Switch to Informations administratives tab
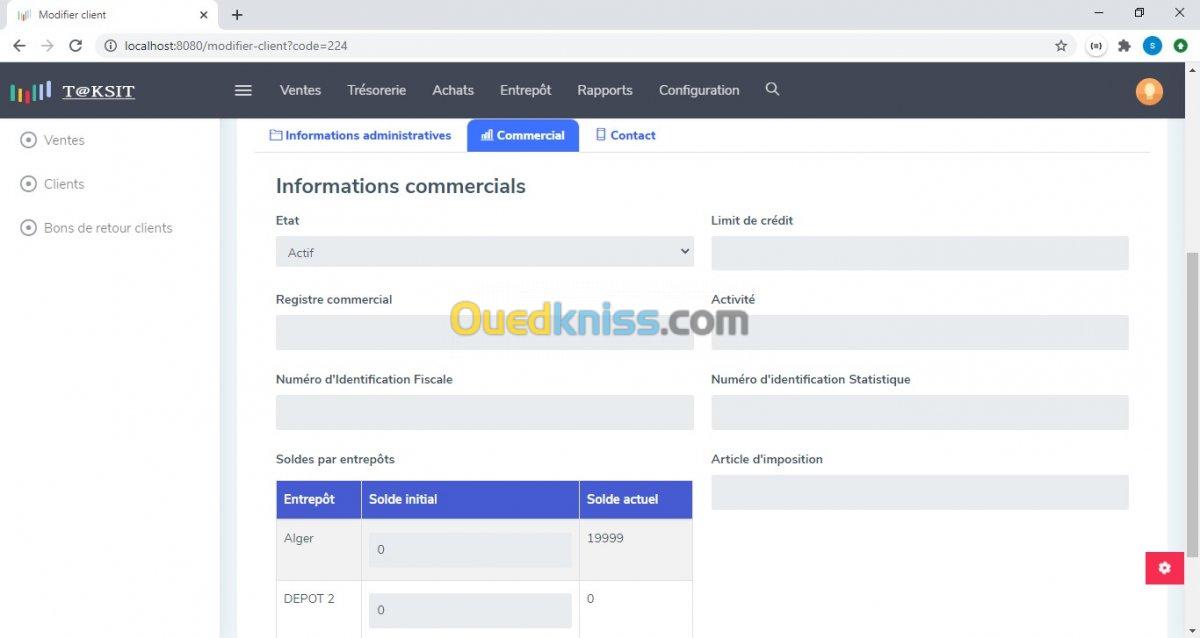 click(360, 135)
